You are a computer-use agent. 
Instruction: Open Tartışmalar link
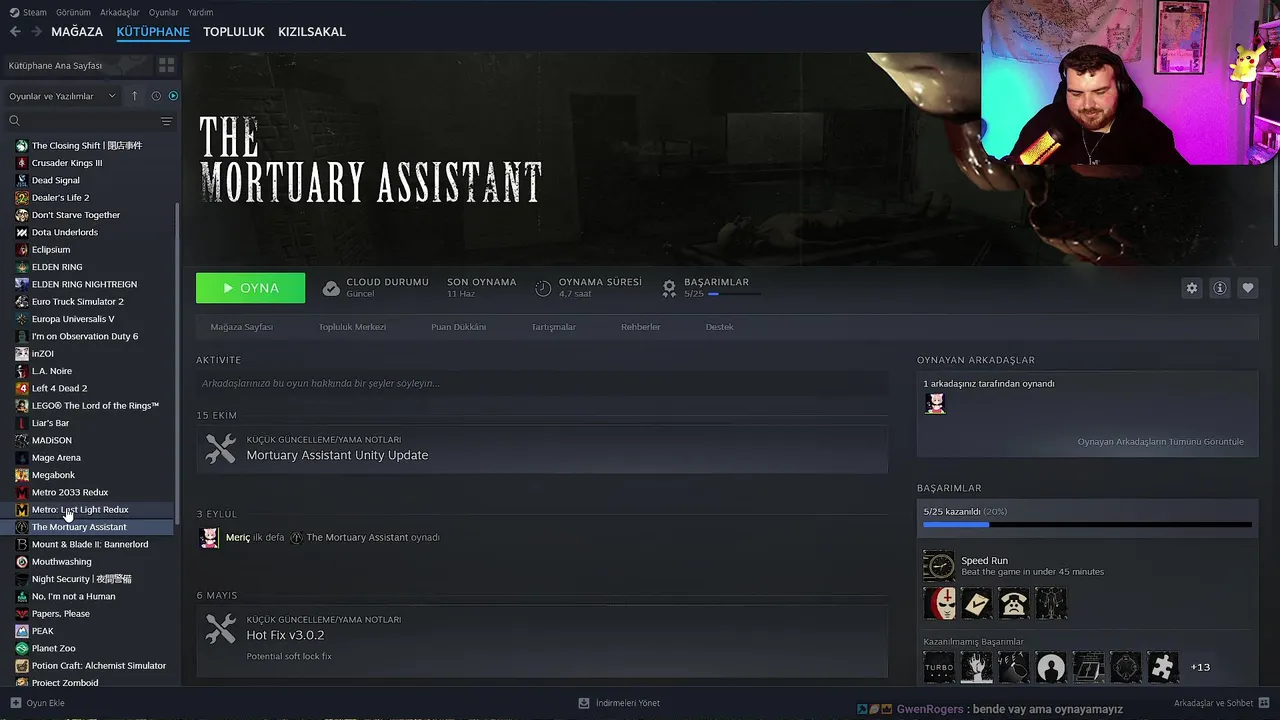554,327
